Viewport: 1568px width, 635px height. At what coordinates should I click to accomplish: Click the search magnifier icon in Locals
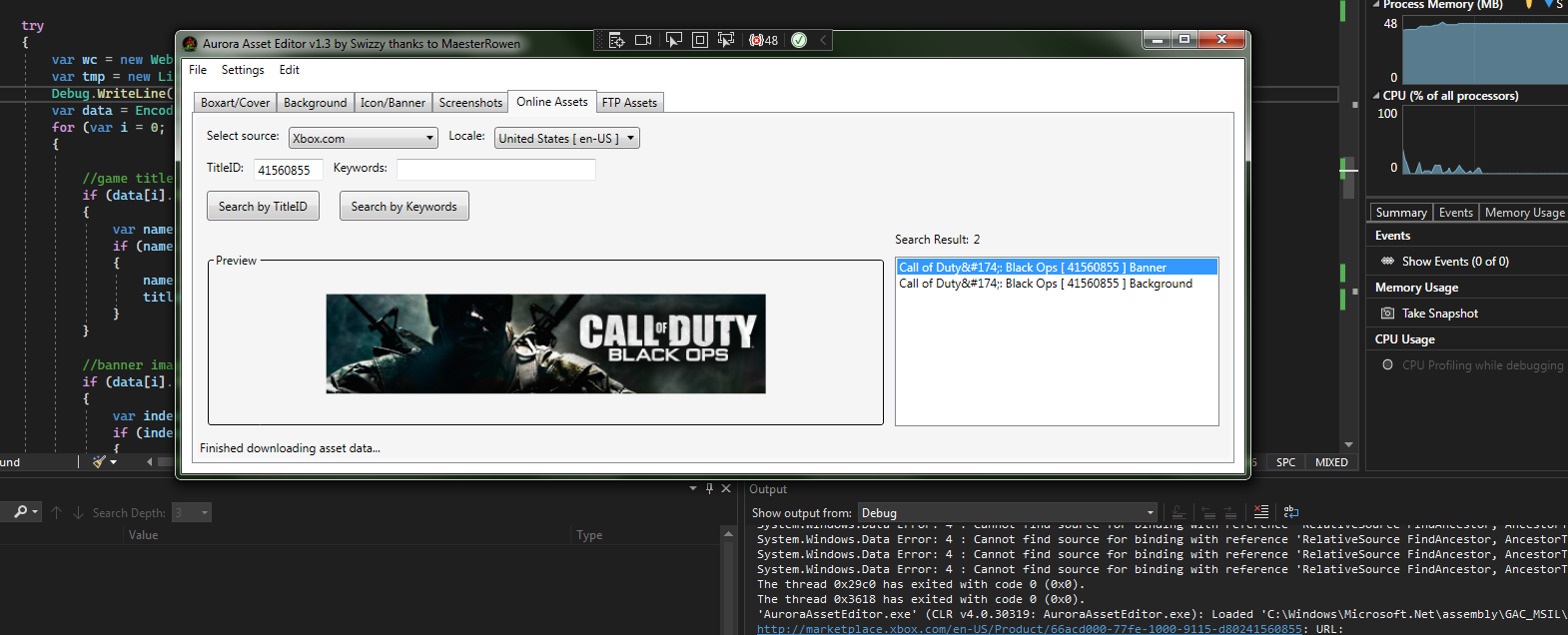pos(21,512)
